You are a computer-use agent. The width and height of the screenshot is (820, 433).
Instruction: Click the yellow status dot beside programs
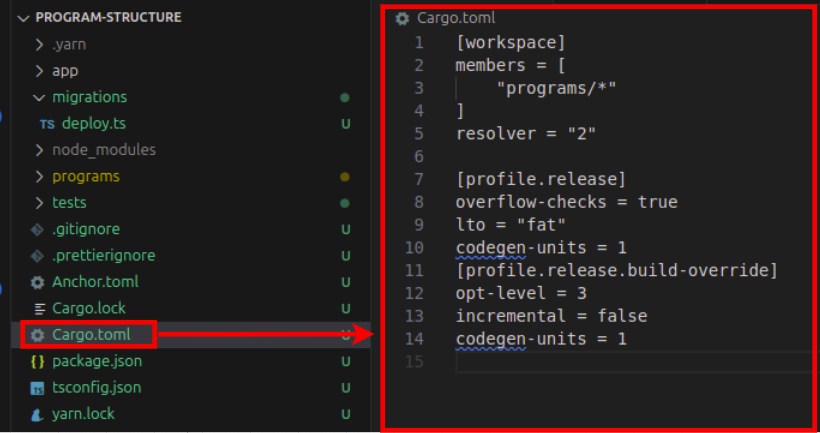coord(345,177)
